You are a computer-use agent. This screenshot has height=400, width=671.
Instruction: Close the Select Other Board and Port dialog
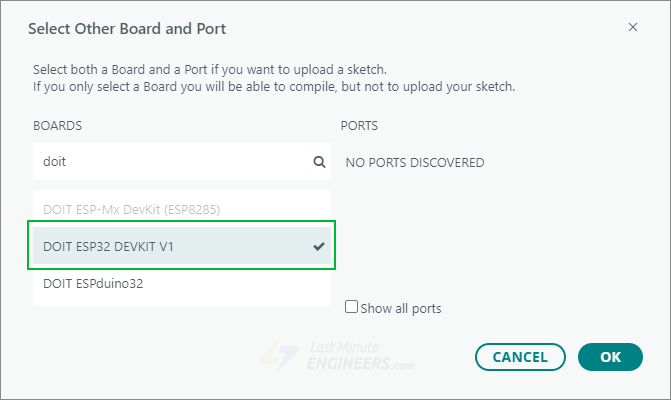pyautogui.click(x=633, y=27)
